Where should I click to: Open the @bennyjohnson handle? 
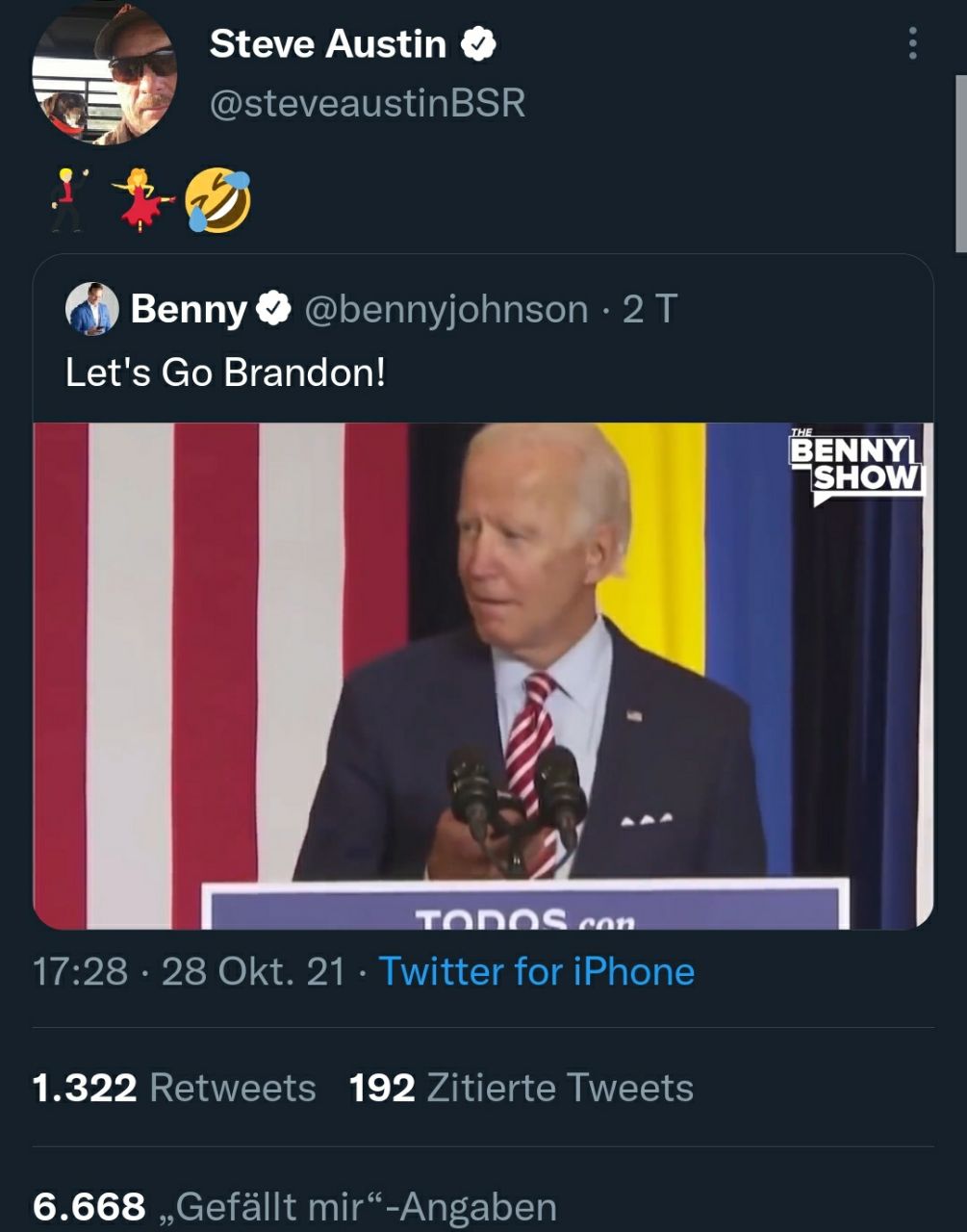pyautogui.click(x=446, y=309)
